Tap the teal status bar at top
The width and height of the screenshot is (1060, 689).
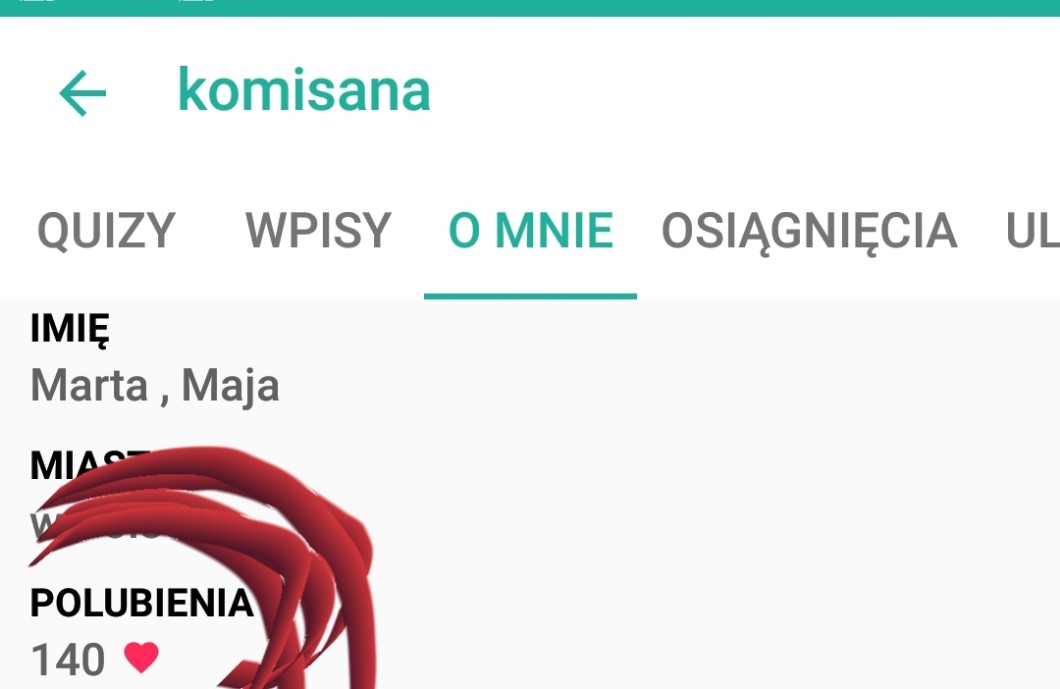point(530,8)
